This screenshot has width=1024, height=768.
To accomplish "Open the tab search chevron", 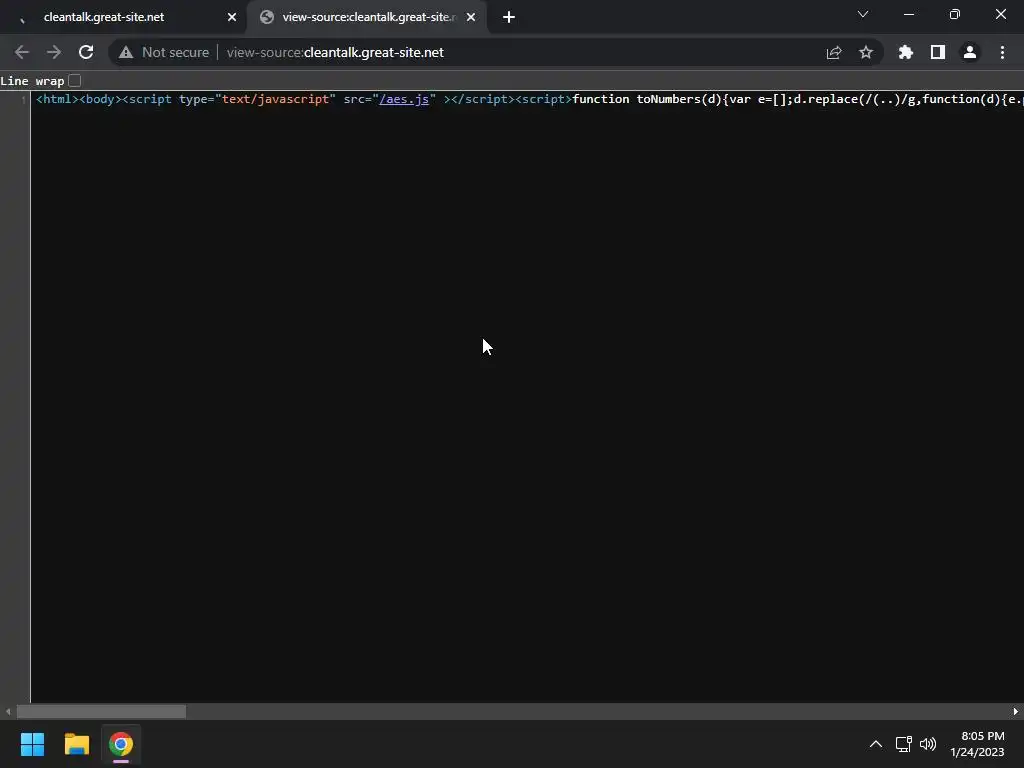I will pyautogui.click(x=863, y=14).
